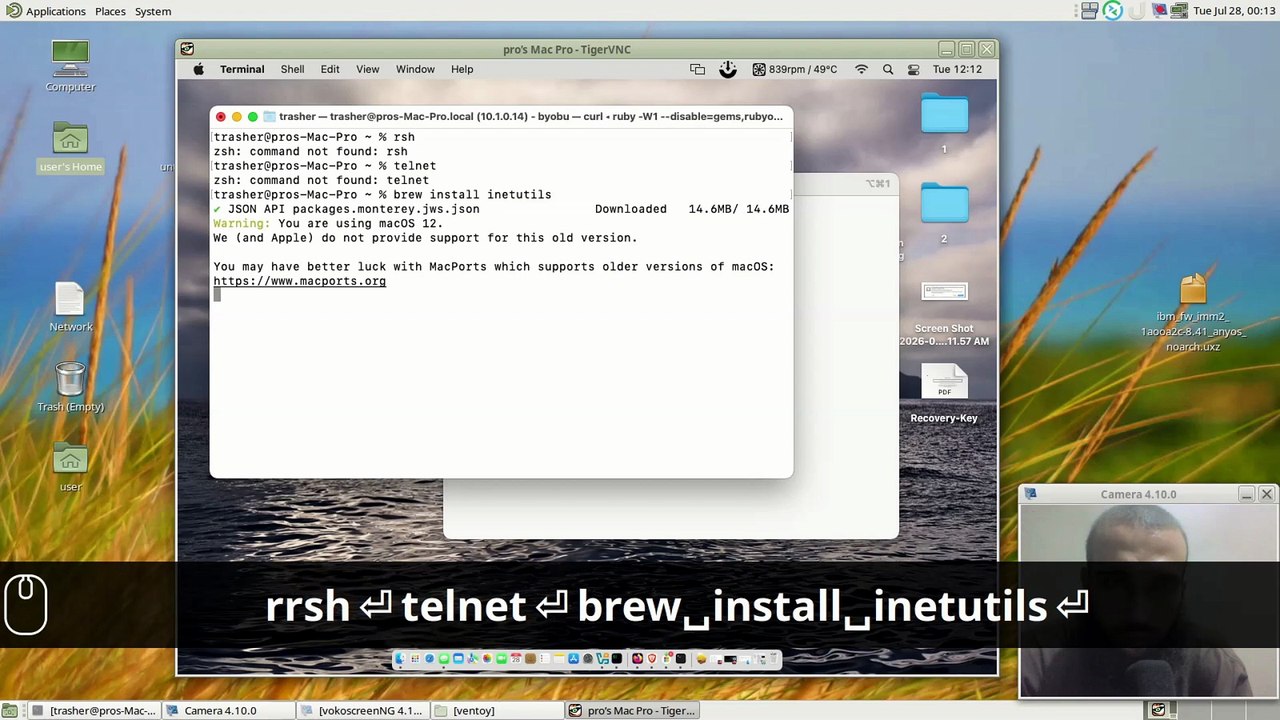Open the Window menu in the Mac menu bar

click(x=415, y=69)
